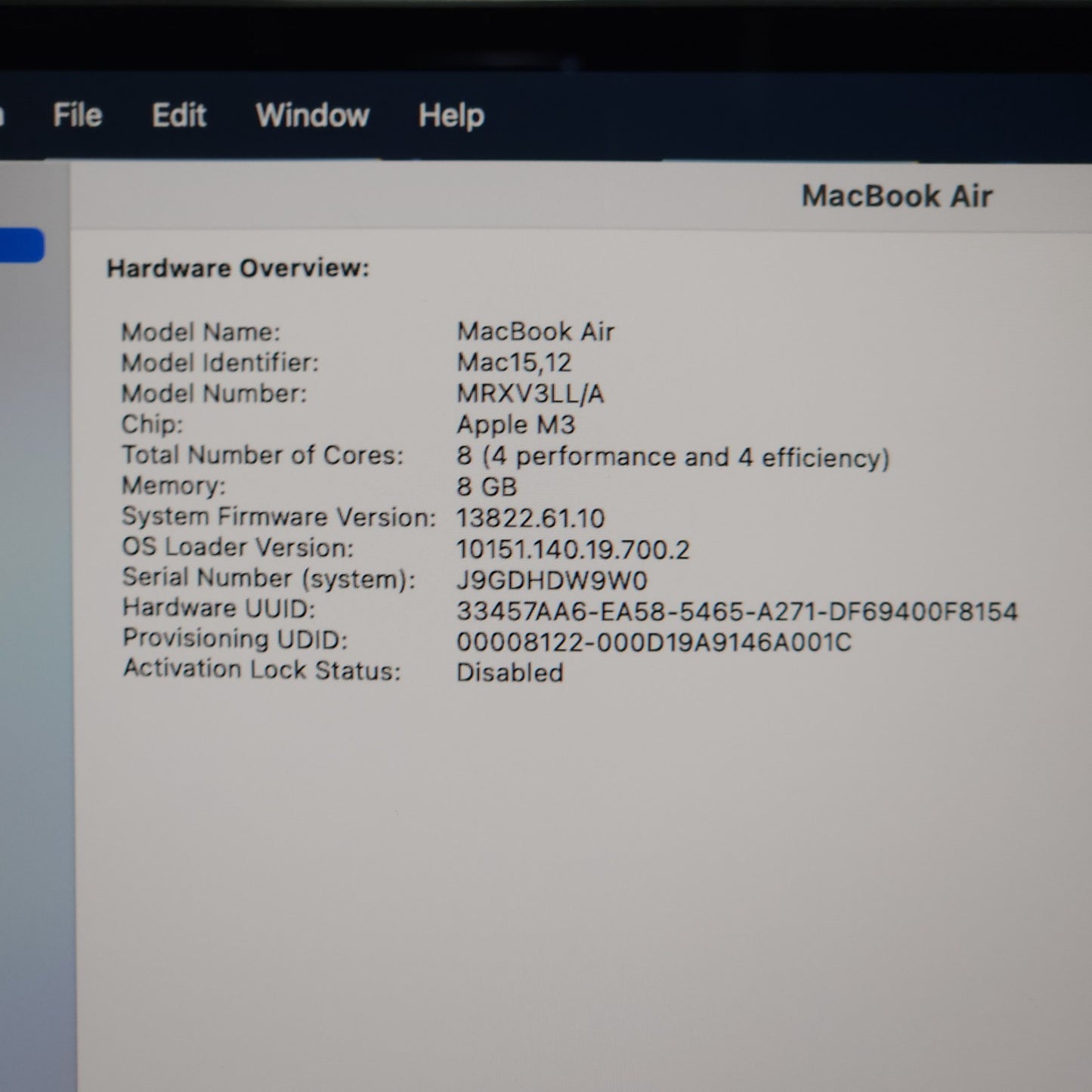This screenshot has height=1092, width=1092.
Task: Click the OS Loader Version value 10151.140.19.700.2
Action: tap(573, 549)
